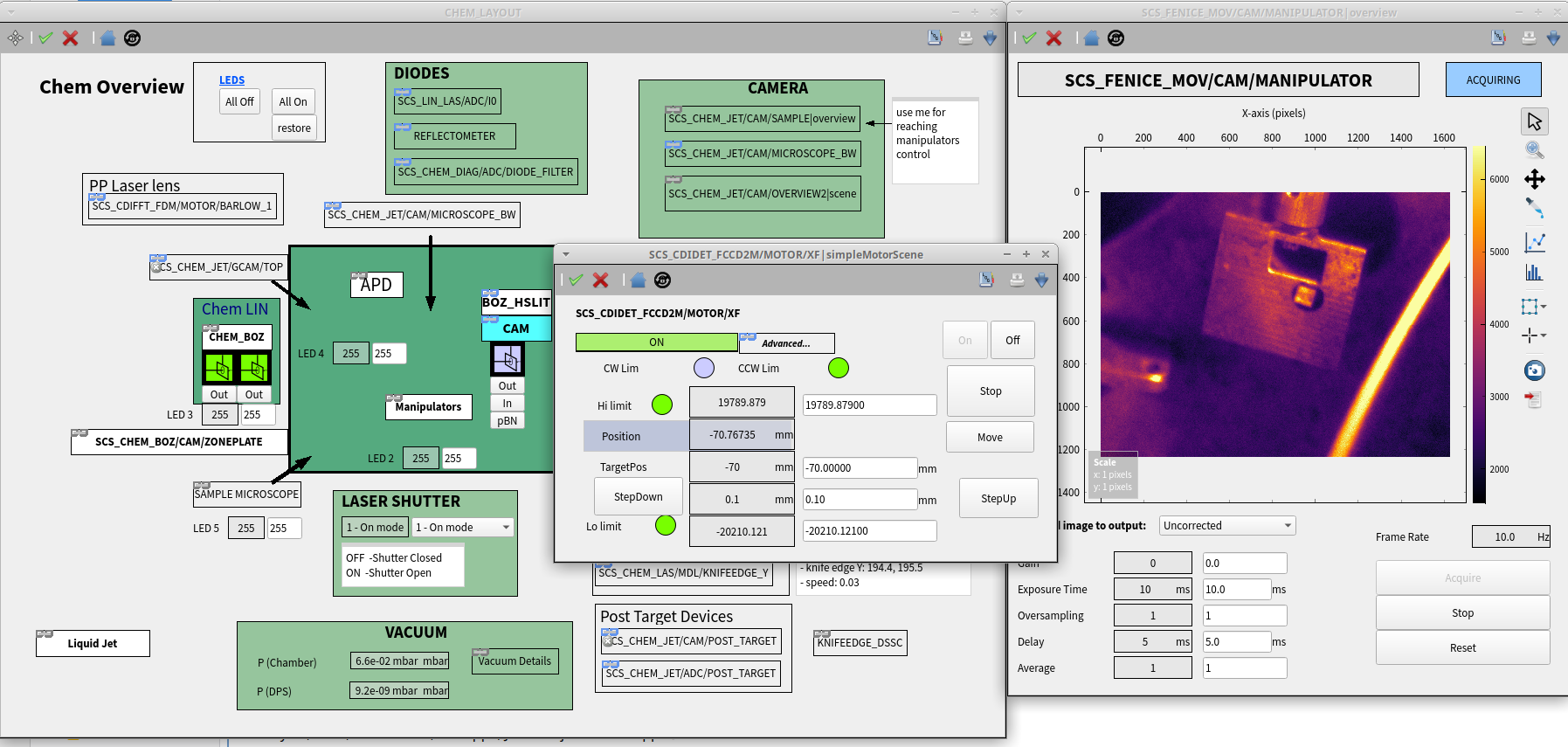The image size is (1568, 747).
Task: Click the left Out button under CHEM_BOZ
Action: (219, 394)
